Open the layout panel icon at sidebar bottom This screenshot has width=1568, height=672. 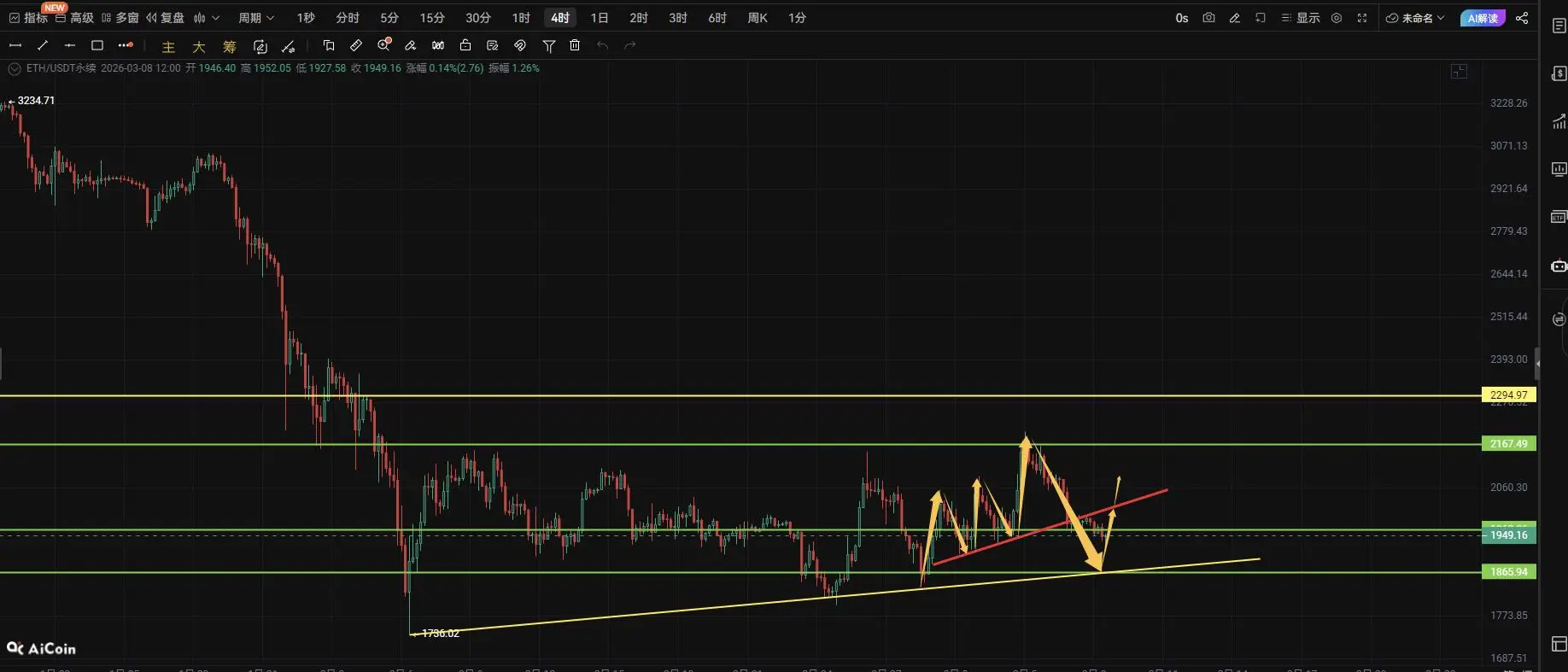tap(1559, 643)
